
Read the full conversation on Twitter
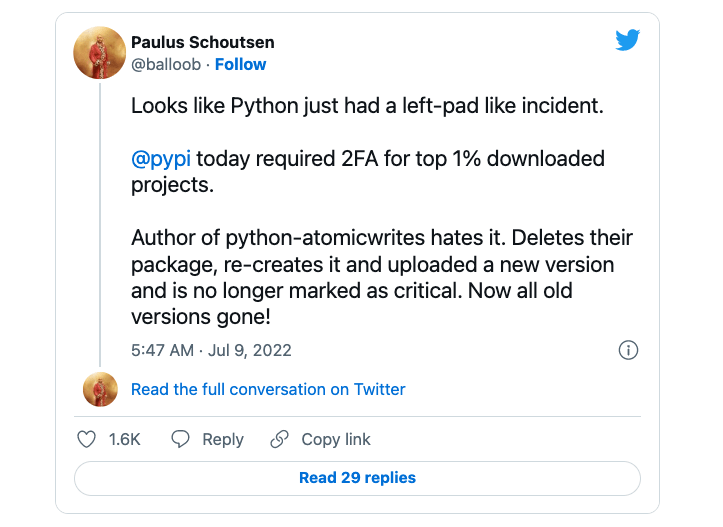268,389
